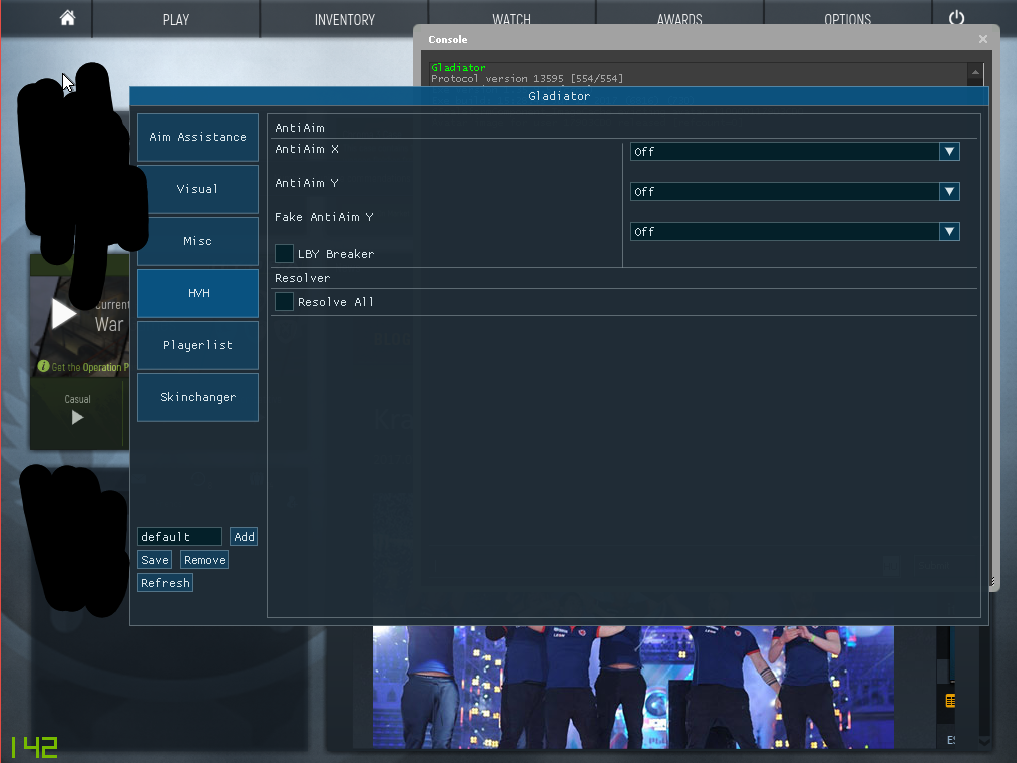
Task: Click the config name field containing default
Action: click(179, 537)
